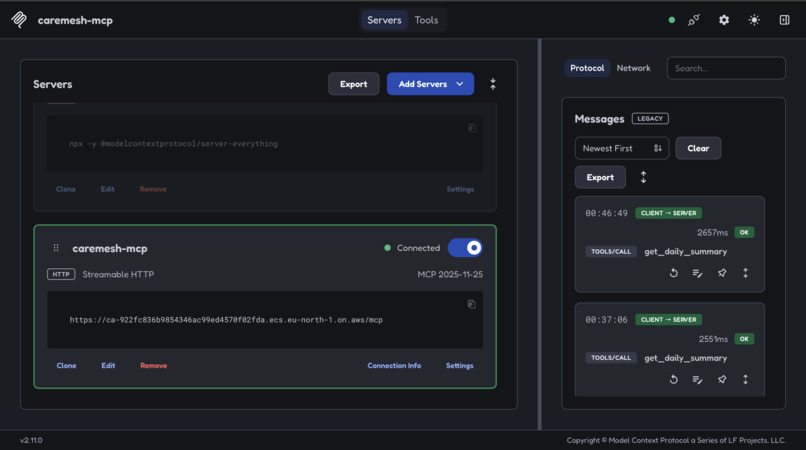Collapse the servers list with arrows icon
806x450 pixels.
tap(492, 84)
